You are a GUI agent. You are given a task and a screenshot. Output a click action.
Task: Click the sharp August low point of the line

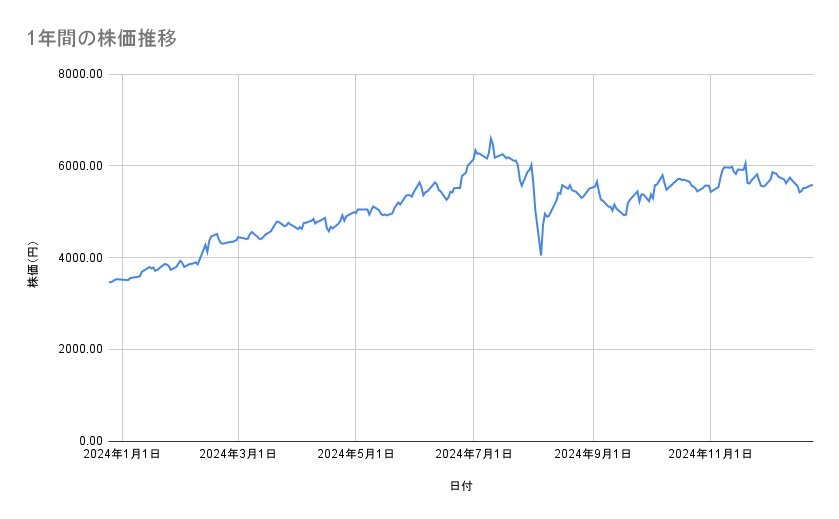[x=541, y=255]
